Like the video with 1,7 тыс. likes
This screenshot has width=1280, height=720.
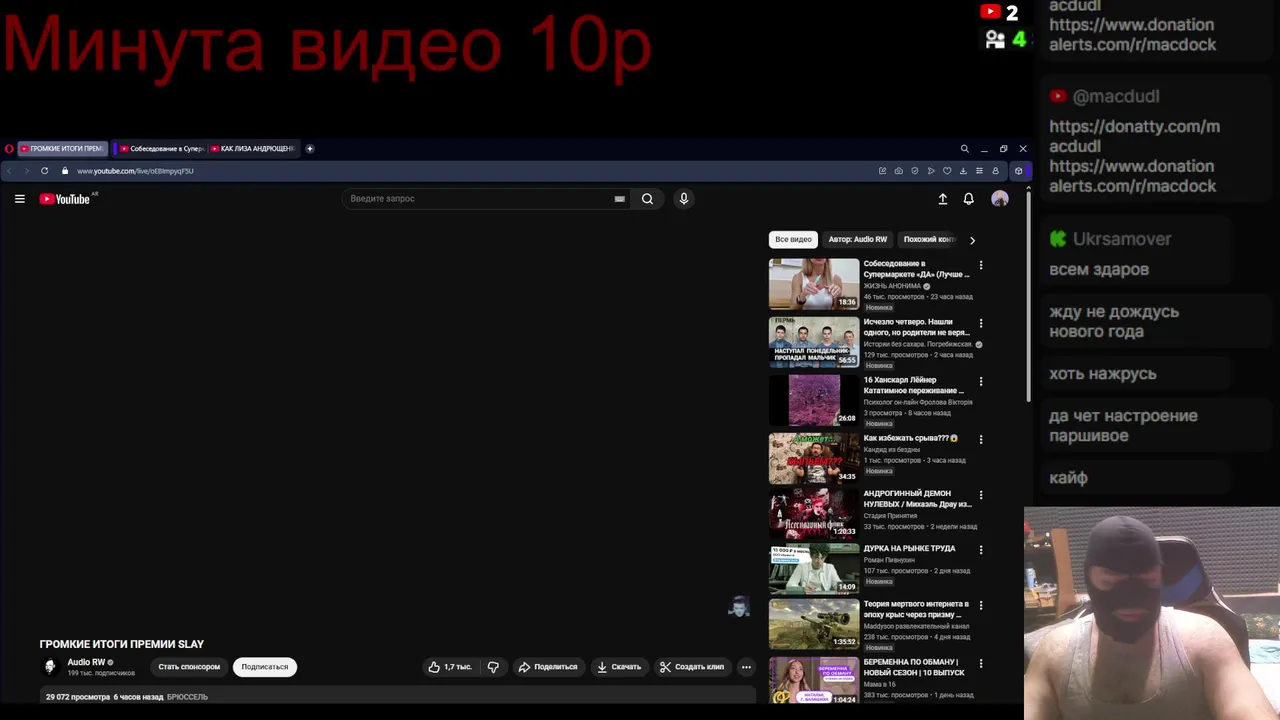click(450, 667)
